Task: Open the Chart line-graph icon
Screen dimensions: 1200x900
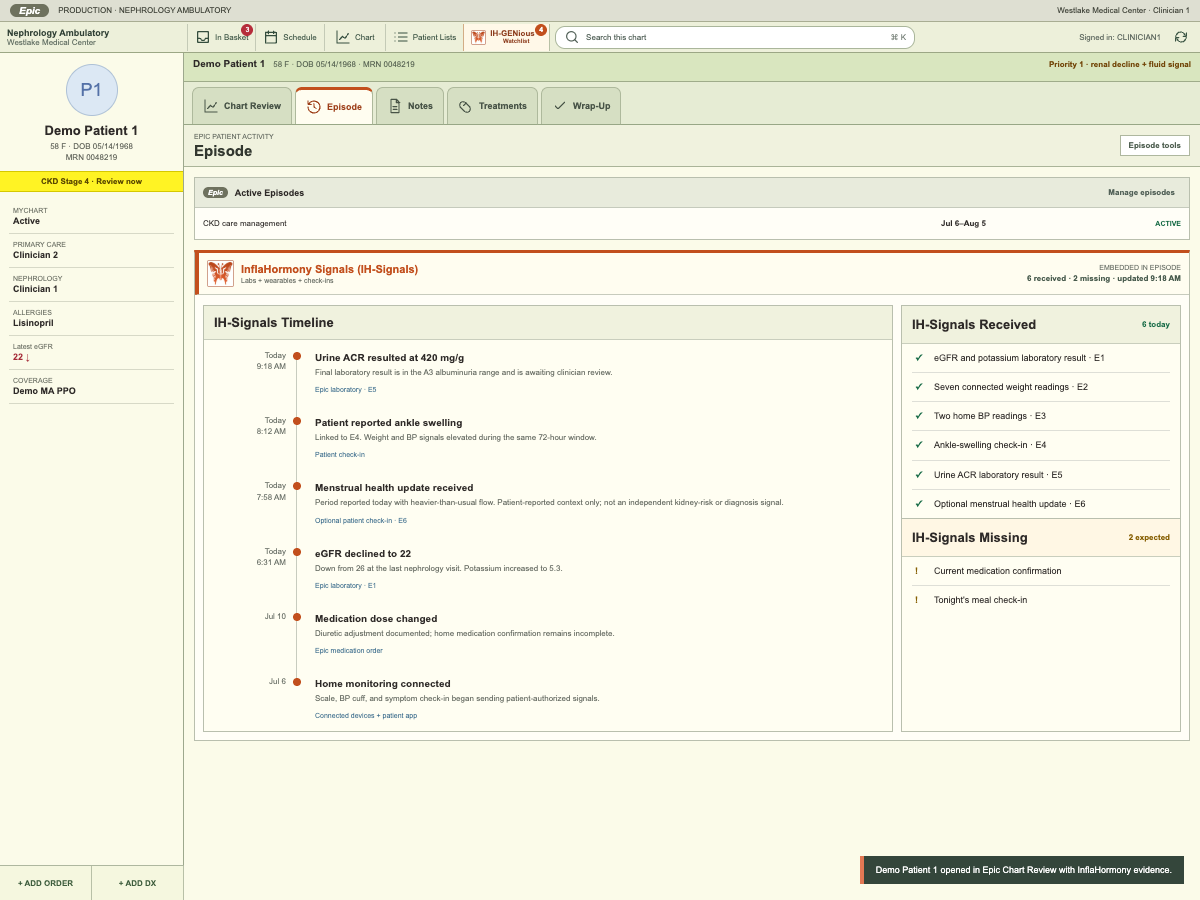Action: point(343,37)
